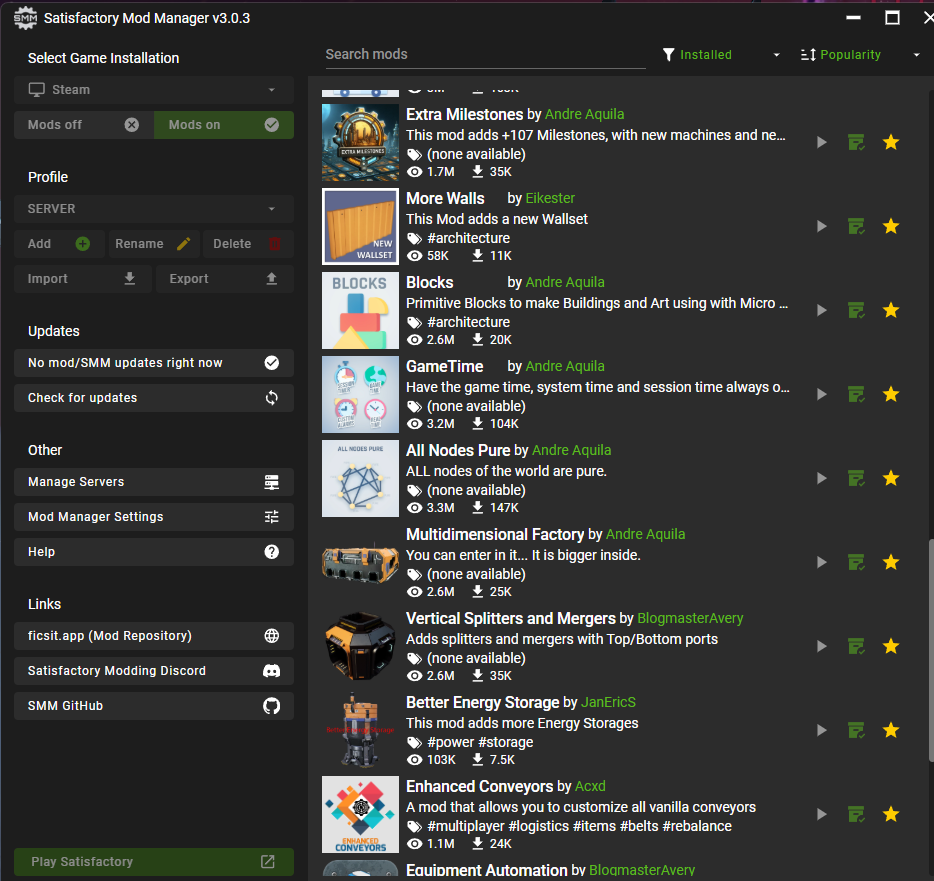This screenshot has height=881, width=934.
Task: Click the green installed icon for More Walls
Action: pyautogui.click(x=856, y=226)
